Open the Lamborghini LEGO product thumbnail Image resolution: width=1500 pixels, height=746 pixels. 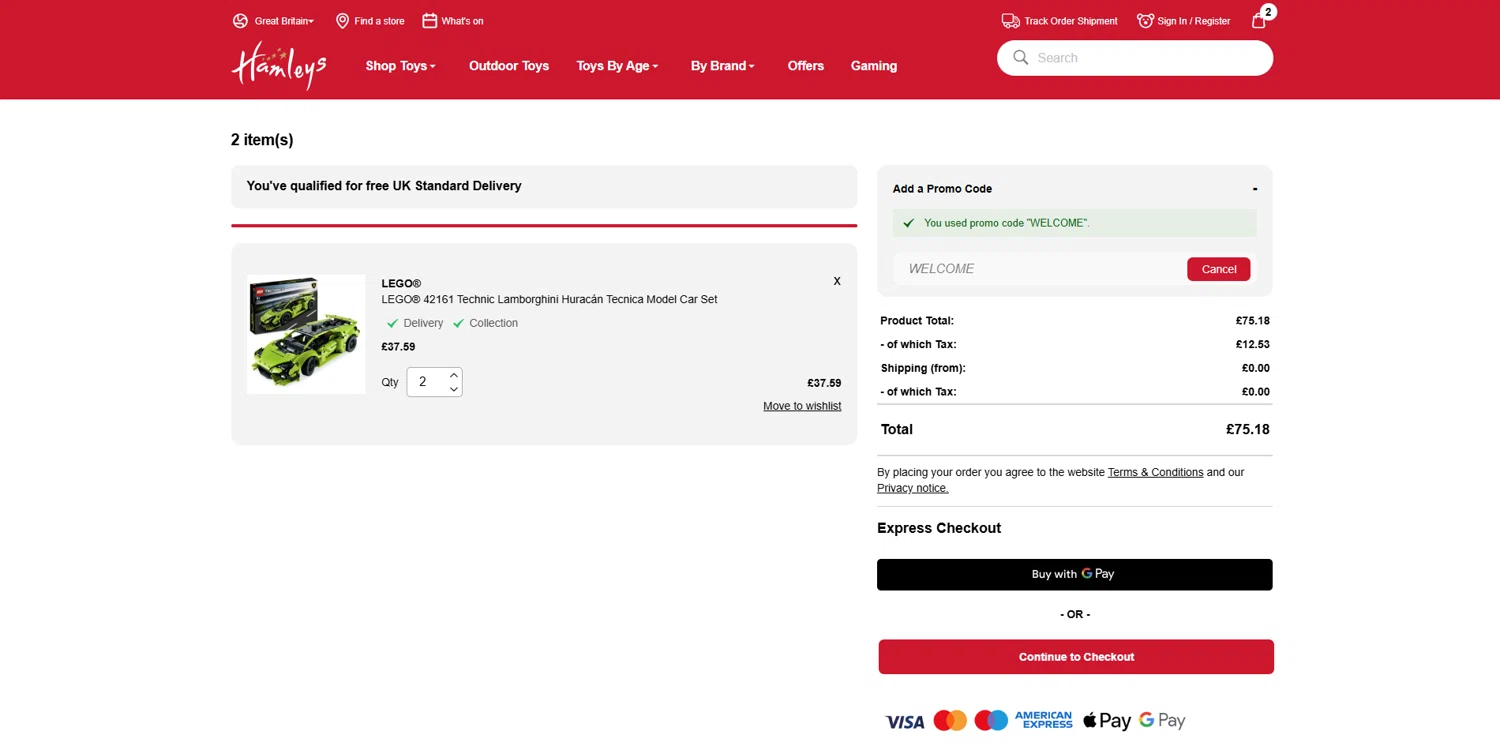tap(306, 334)
